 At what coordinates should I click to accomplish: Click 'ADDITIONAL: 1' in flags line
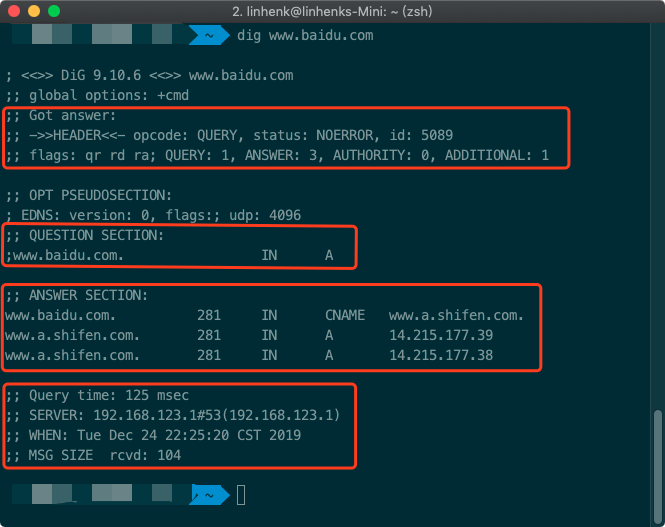pyautogui.click(x=497, y=155)
